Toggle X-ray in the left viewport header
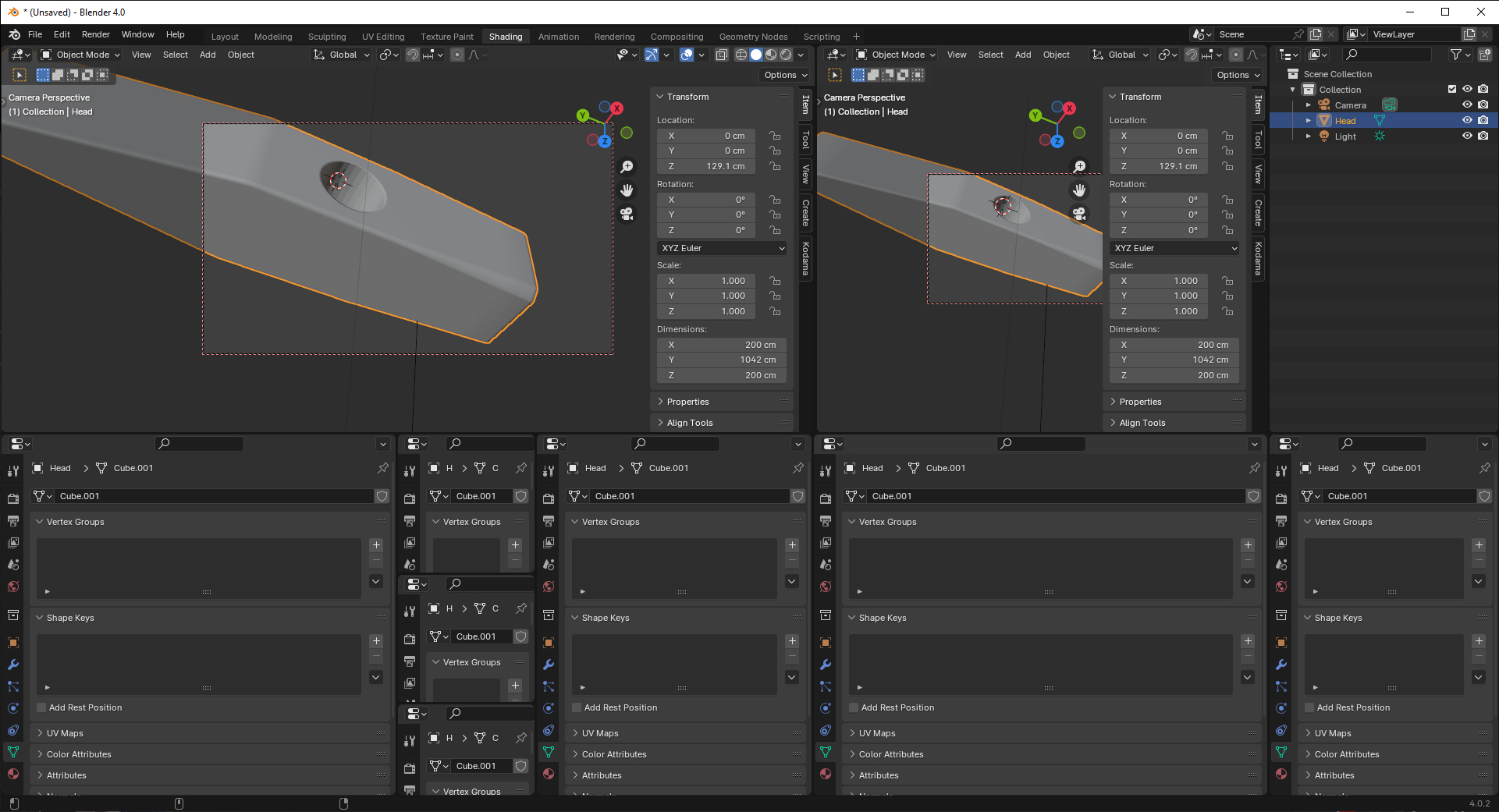Screen dimensions: 1499x812 point(722,55)
